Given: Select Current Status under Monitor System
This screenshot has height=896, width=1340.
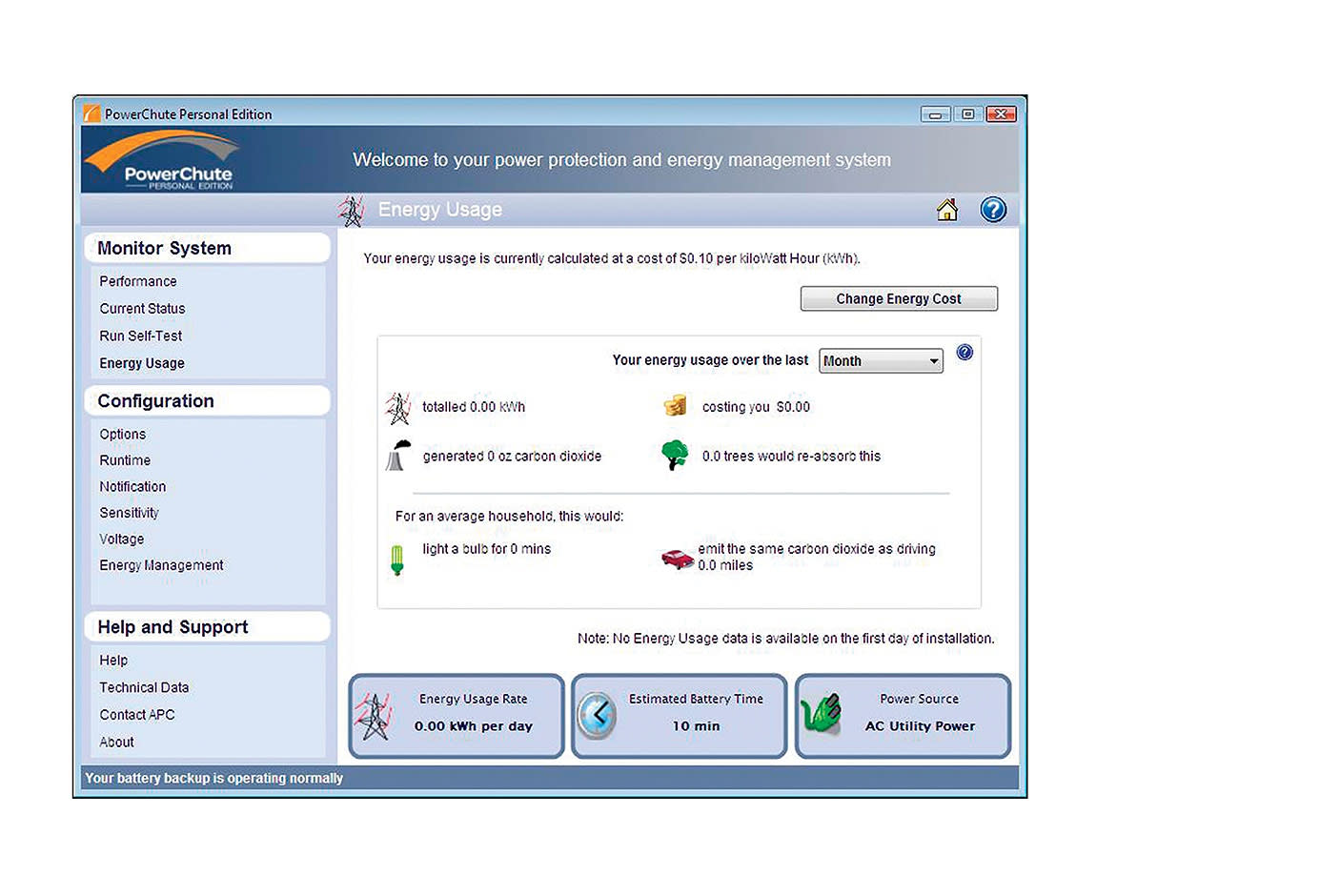Looking at the screenshot, I should point(142,308).
